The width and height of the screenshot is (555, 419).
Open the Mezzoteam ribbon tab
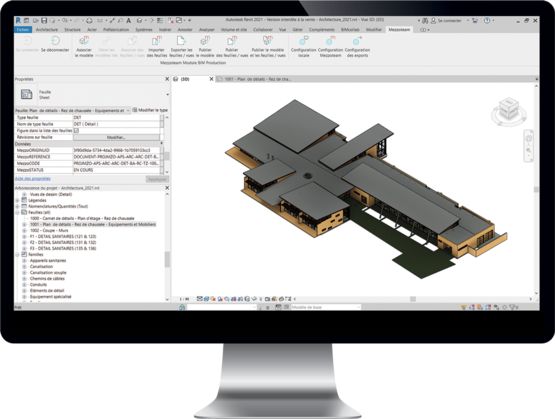click(x=399, y=30)
